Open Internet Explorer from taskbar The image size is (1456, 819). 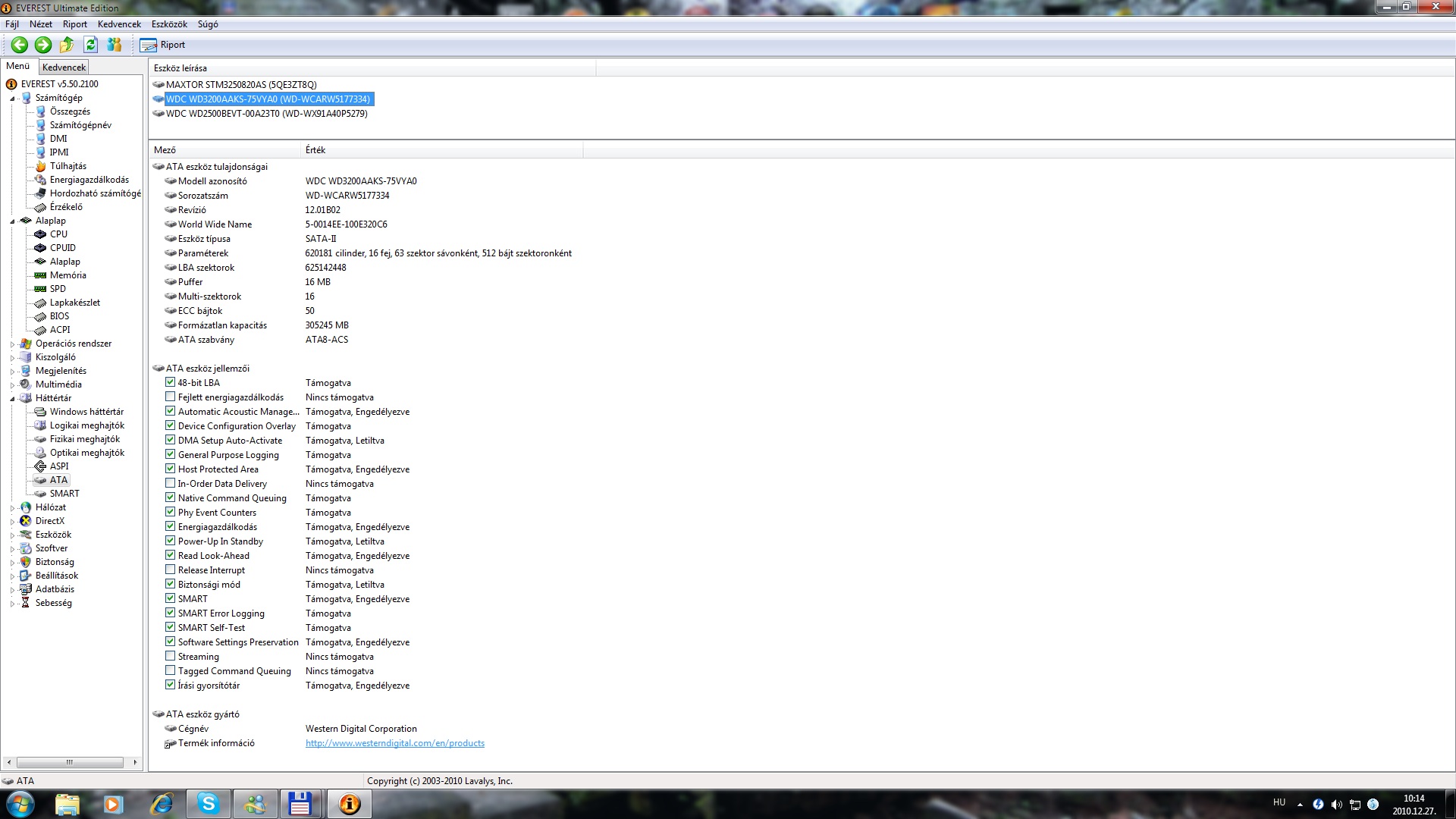[161, 804]
